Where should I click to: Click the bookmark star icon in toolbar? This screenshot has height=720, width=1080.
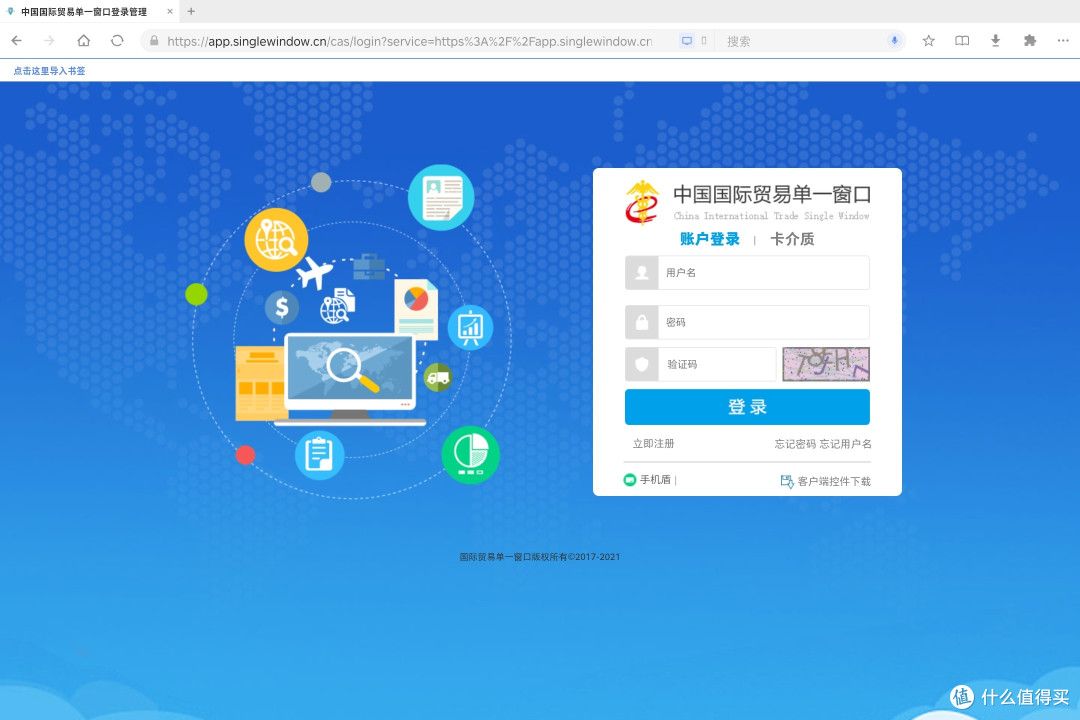pos(928,40)
